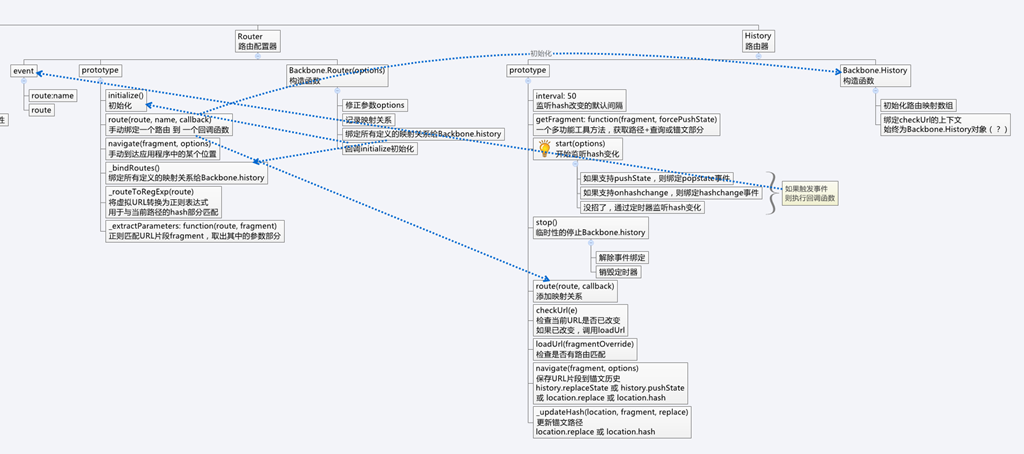Select History's navigate(fragment, options) node
The height and width of the screenshot is (454, 1024).
pos(610,383)
